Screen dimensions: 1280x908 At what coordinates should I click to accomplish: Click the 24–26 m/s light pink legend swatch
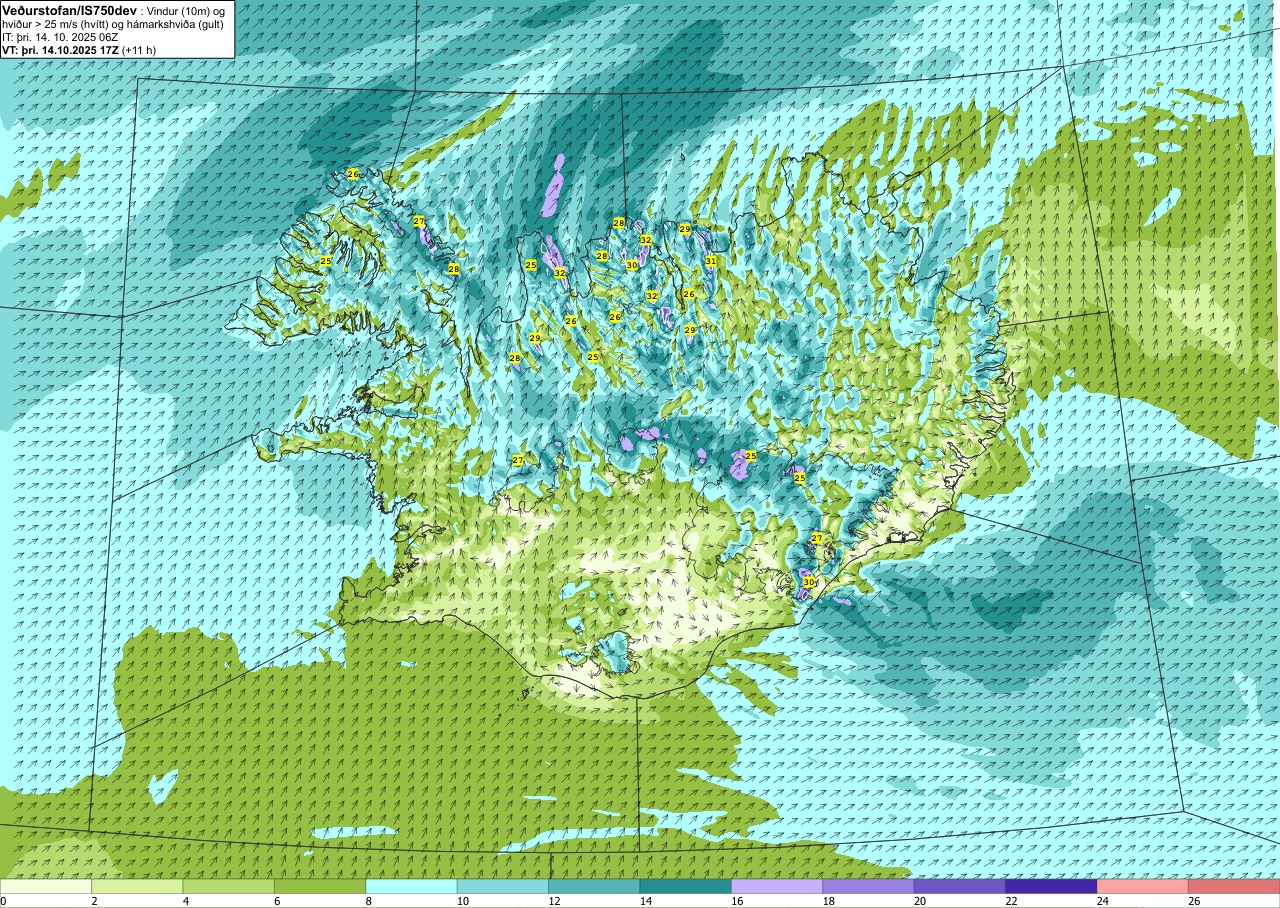click(1143, 886)
